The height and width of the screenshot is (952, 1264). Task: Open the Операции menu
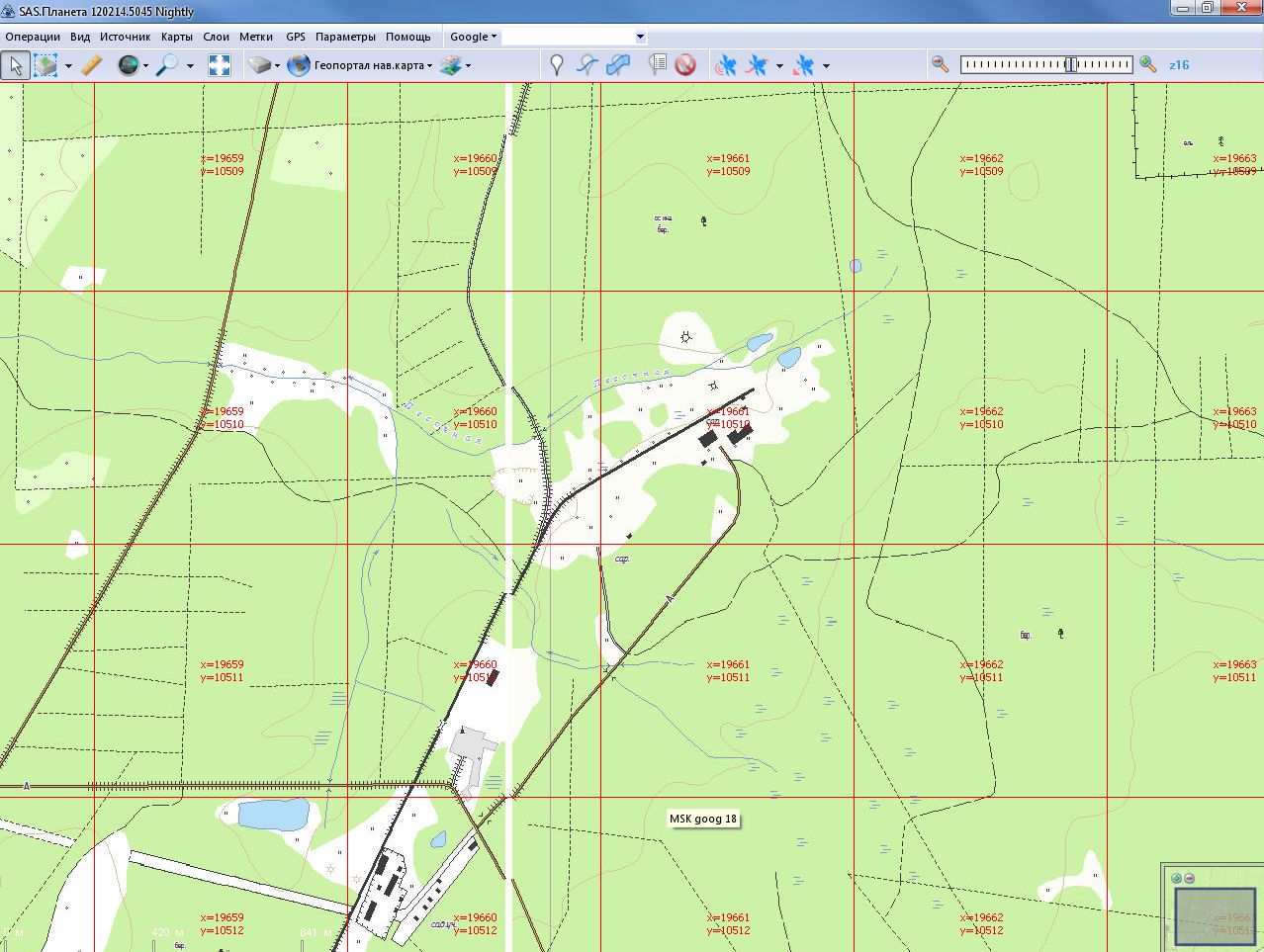pos(33,37)
